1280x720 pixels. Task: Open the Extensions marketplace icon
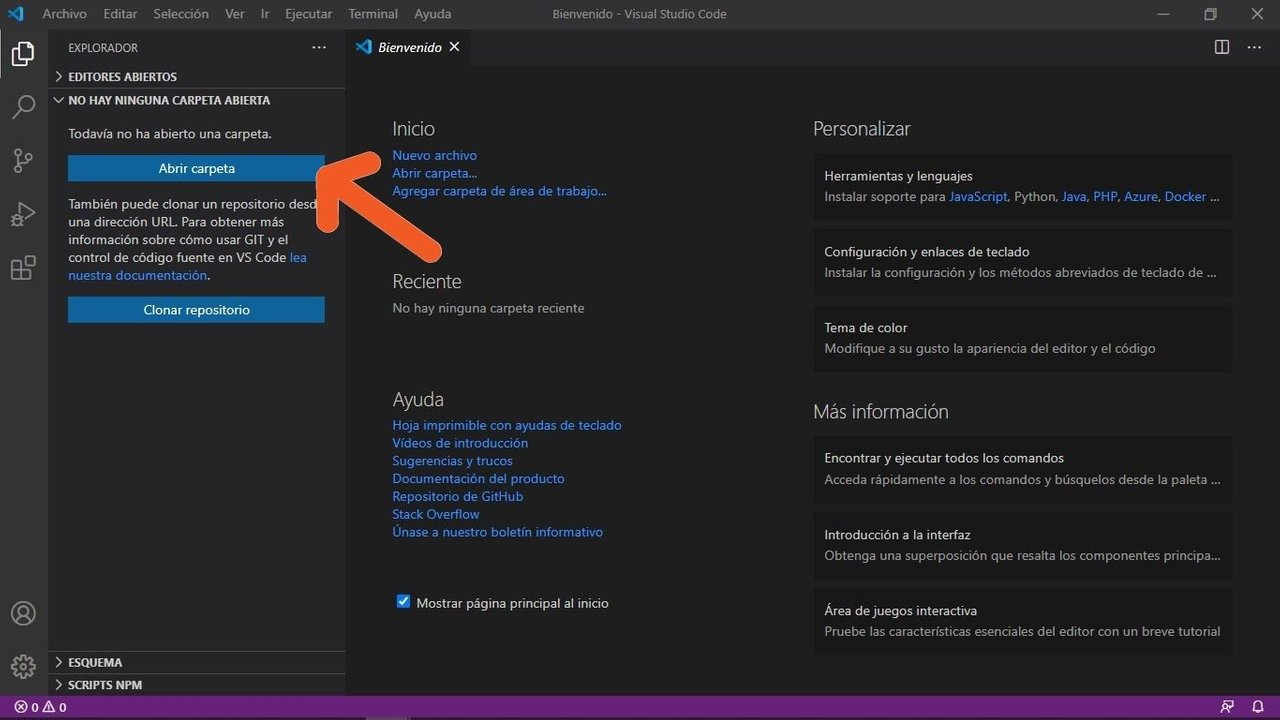point(22,268)
